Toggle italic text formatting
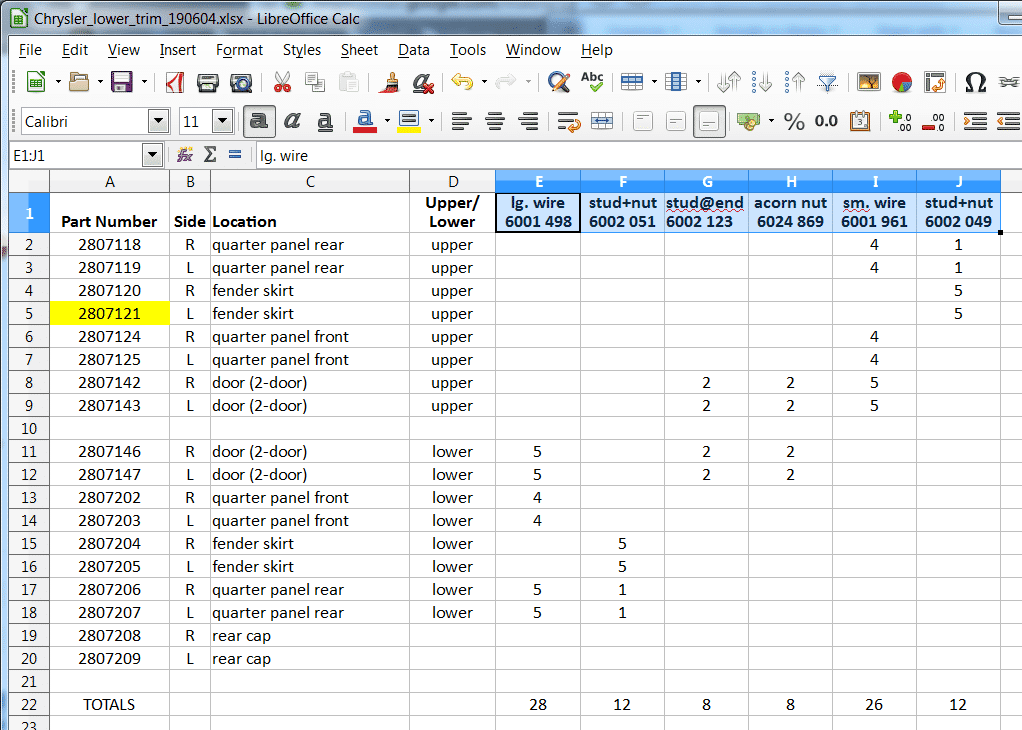This screenshot has height=730, width=1022. tap(292, 122)
